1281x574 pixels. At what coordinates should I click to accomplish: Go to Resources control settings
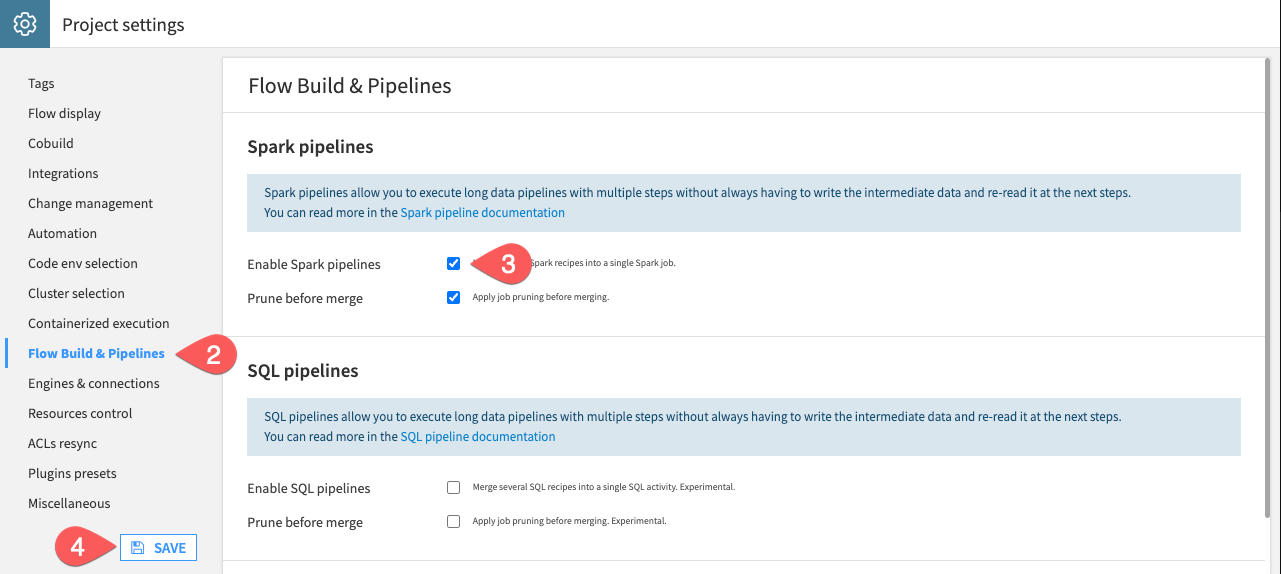80,414
